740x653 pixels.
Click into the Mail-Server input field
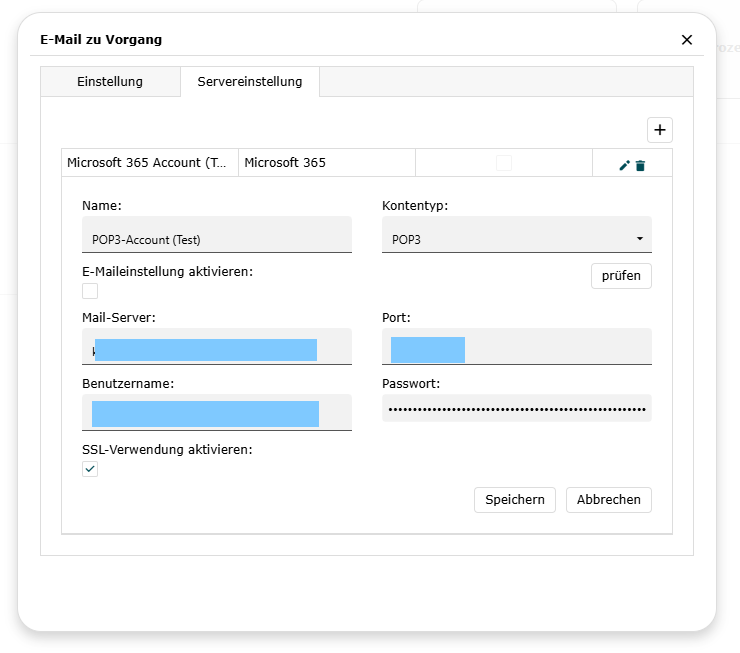(216, 349)
